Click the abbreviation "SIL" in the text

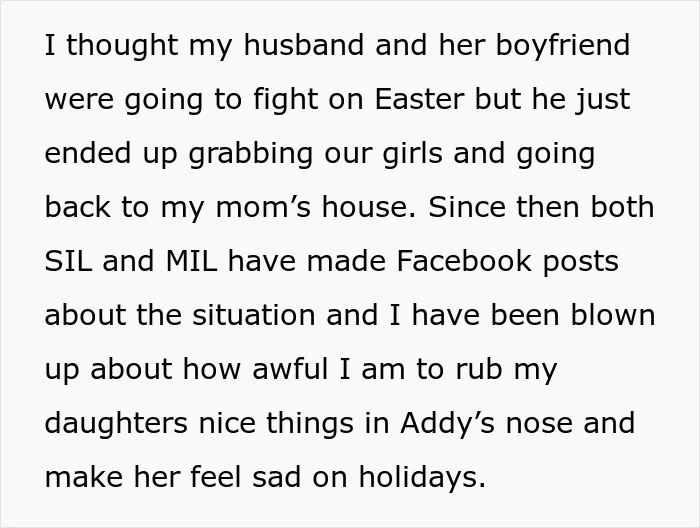68,261
